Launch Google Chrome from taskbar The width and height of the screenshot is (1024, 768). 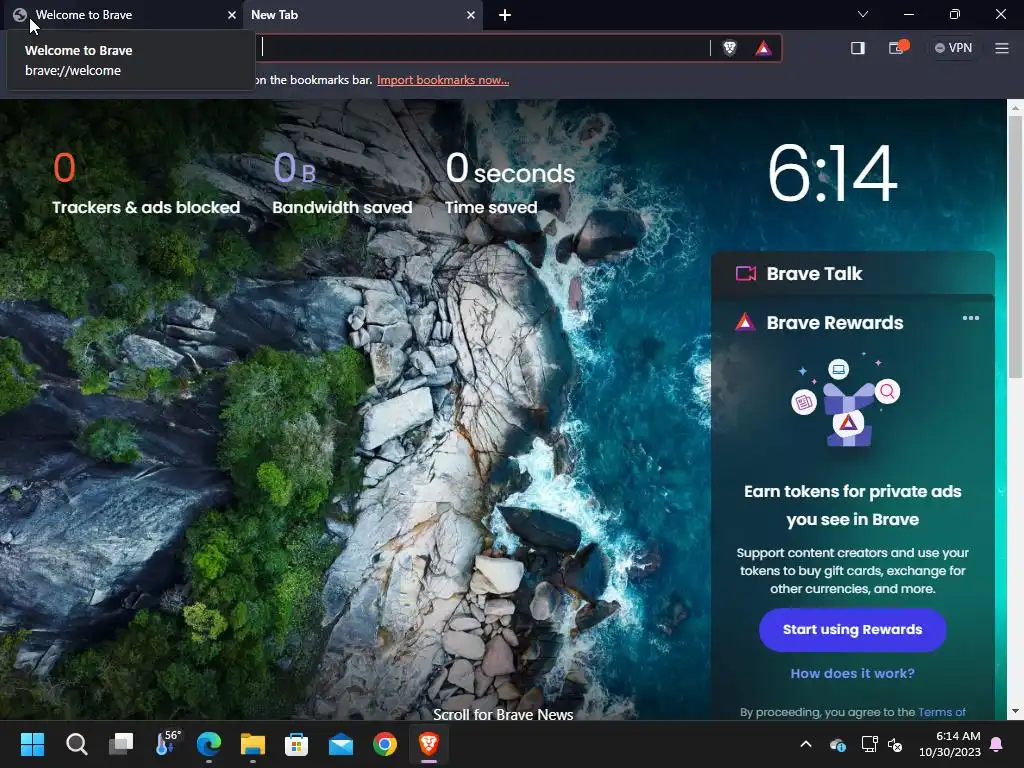(385, 744)
